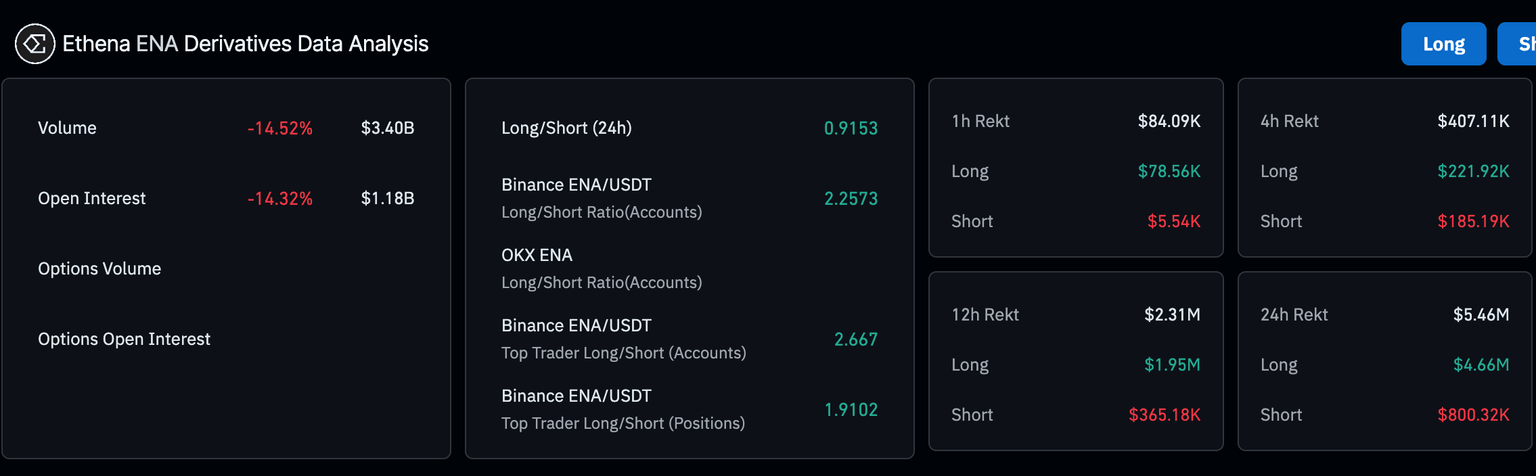Click the Options Volume label
The height and width of the screenshot is (476, 1536).
[x=99, y=268]
